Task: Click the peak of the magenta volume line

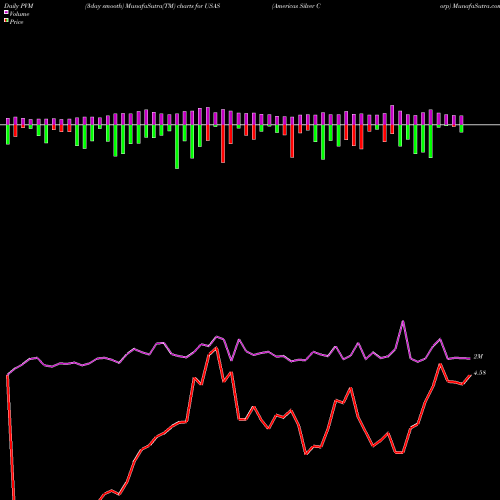Action: point(403,321)
